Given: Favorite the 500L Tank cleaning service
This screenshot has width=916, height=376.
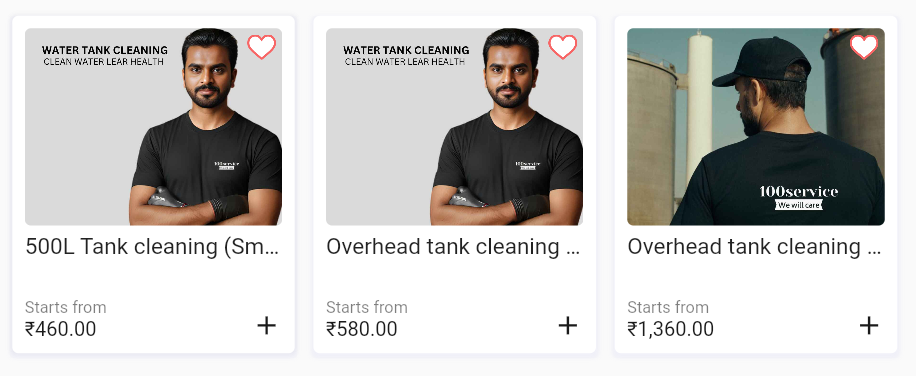Looking at the screenshot, I should click(261, 47).
